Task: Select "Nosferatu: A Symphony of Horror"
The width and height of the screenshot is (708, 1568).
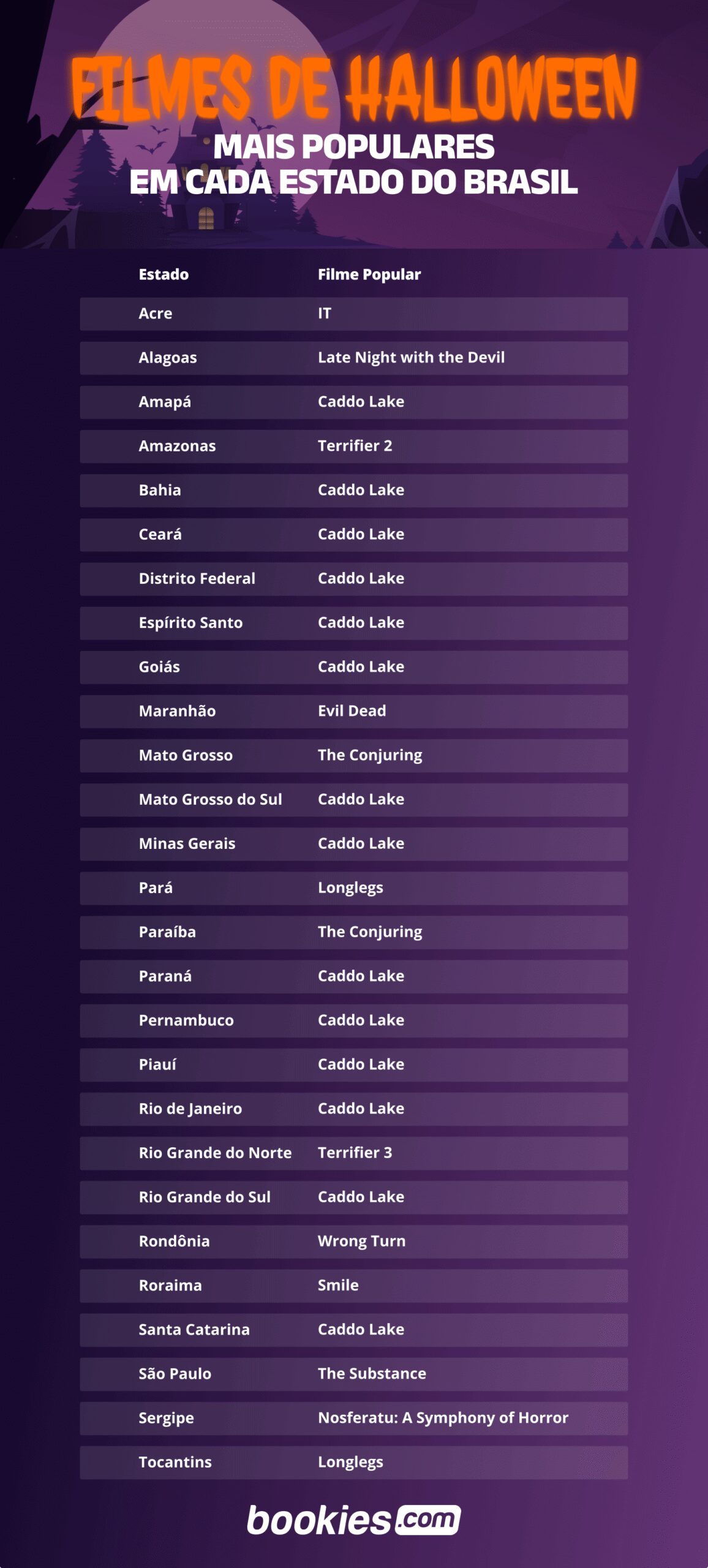Action: [x=443, y=1418]
